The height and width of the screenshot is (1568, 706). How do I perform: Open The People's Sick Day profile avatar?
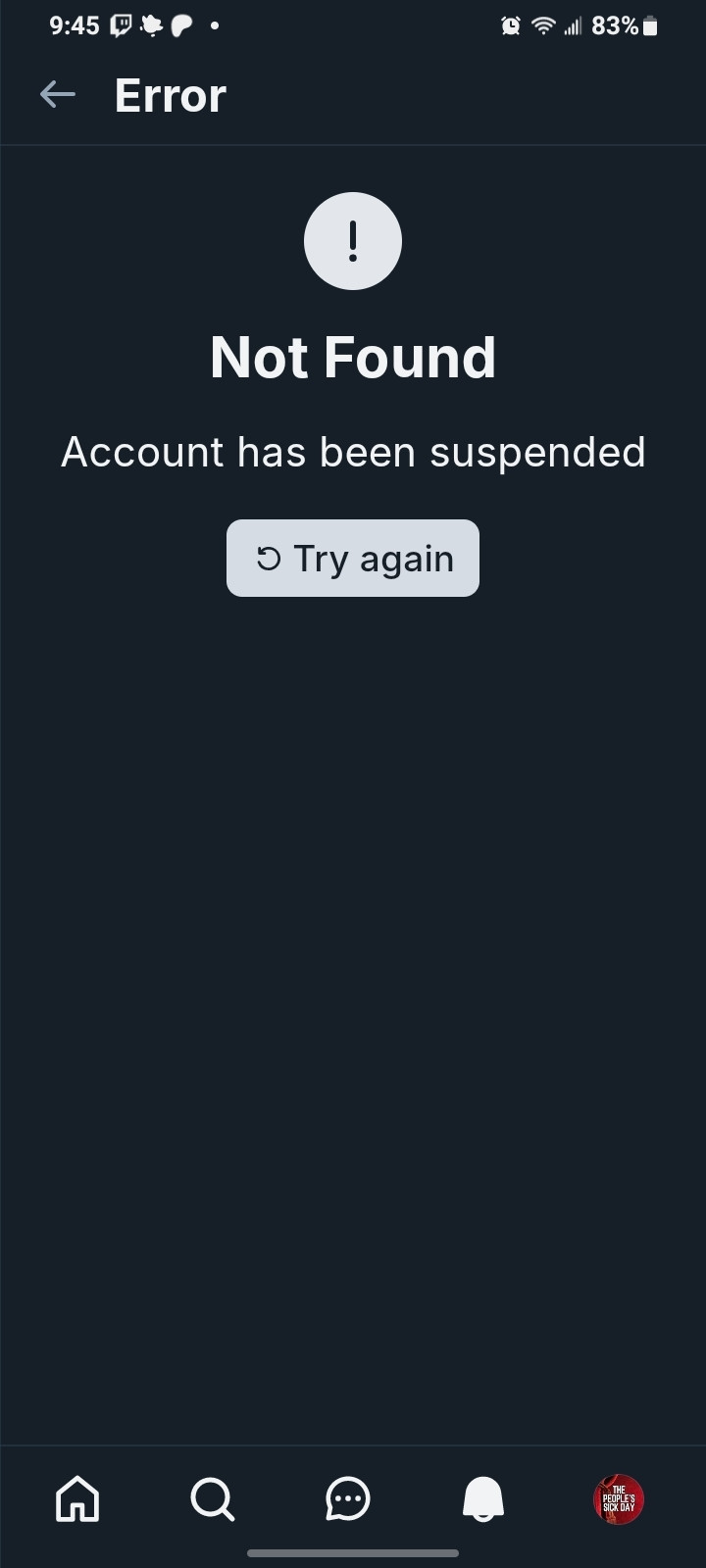click(x=619, y=1499)
